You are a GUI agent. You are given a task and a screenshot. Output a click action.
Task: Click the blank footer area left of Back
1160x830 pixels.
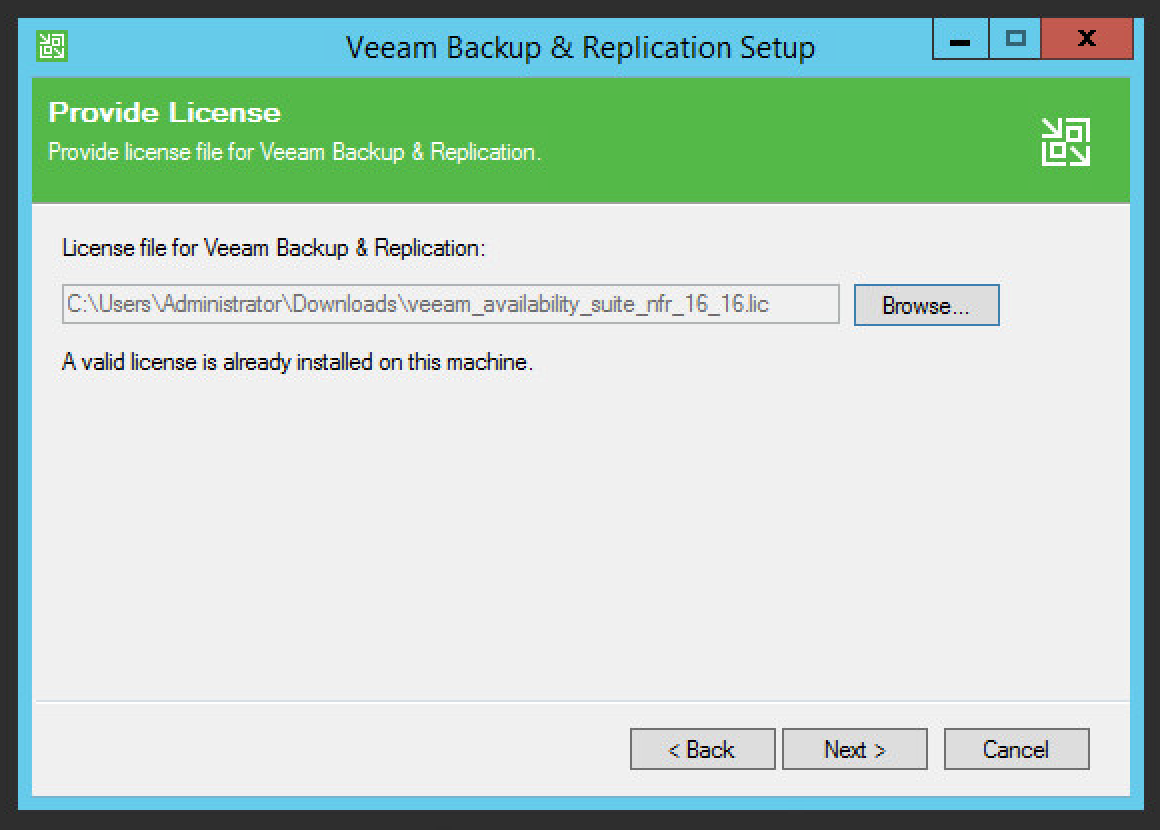click(x=330, y=749)
